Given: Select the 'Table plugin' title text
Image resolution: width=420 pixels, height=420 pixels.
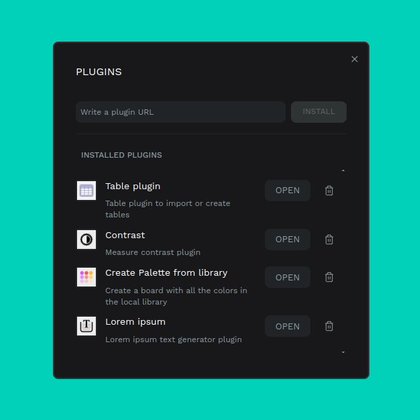Looking at the screenshot, I should 133,187.
